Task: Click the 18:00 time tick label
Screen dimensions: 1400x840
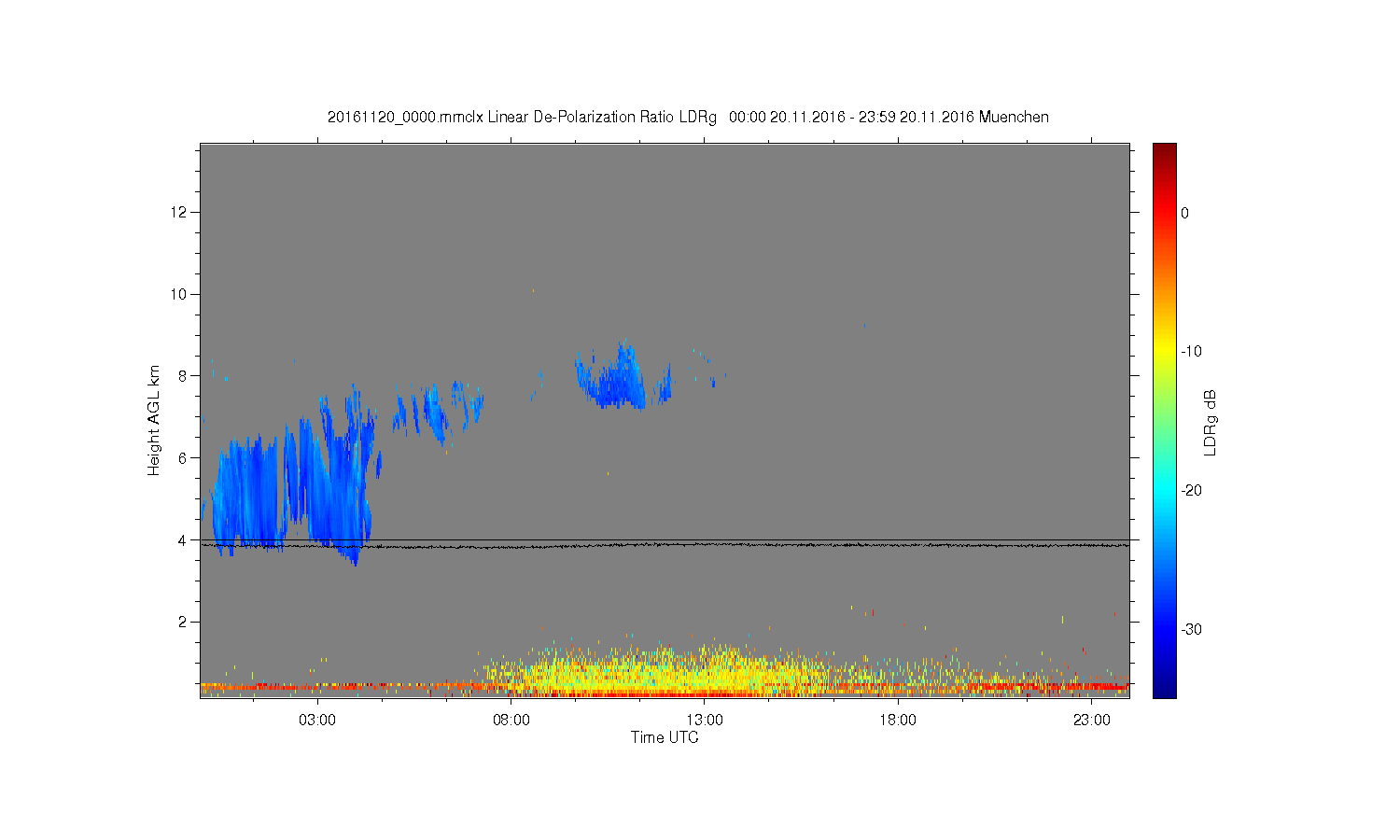Action: (x=898, y=721)
